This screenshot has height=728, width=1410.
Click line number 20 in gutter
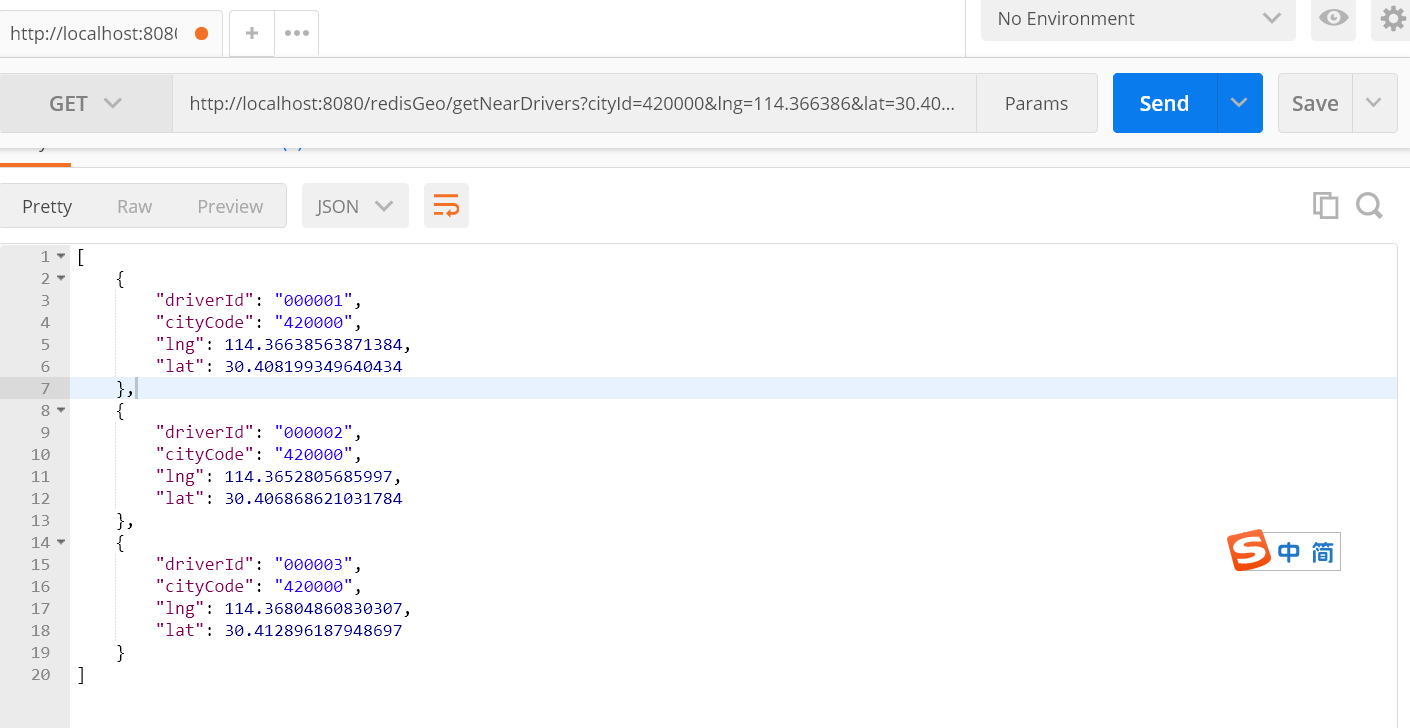40,674
